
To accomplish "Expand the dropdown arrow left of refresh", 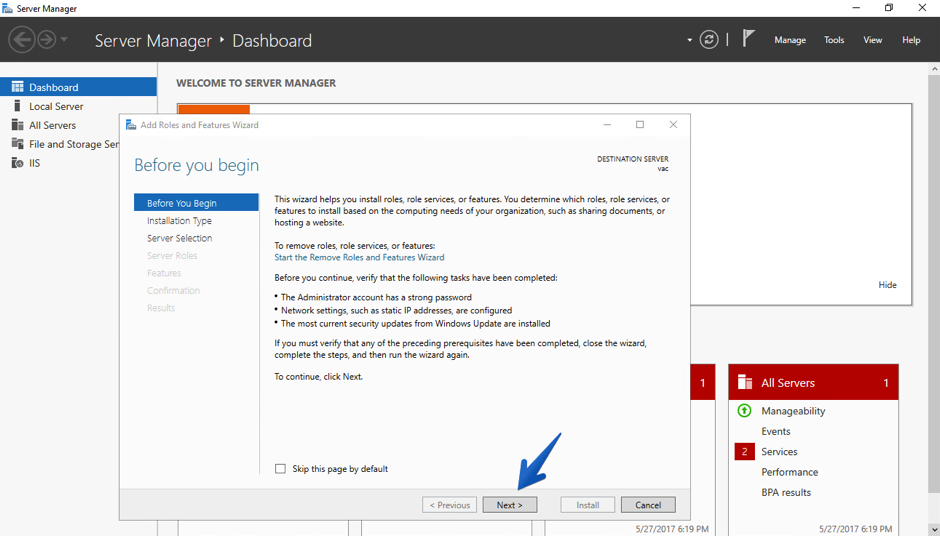I will pyautogui.click(x=689, y=40).
